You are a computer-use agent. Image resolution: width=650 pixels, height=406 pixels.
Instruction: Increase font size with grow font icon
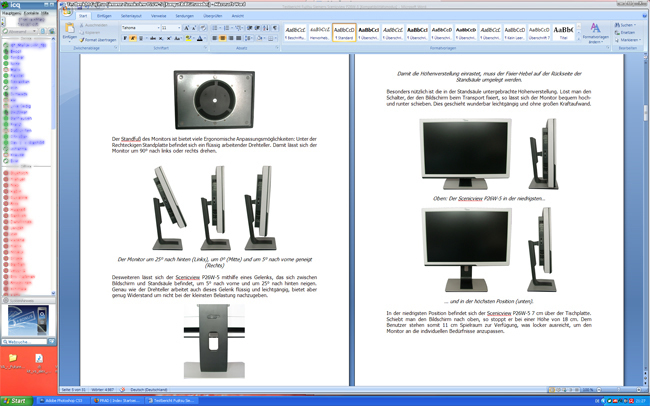(x=187, y=28)
